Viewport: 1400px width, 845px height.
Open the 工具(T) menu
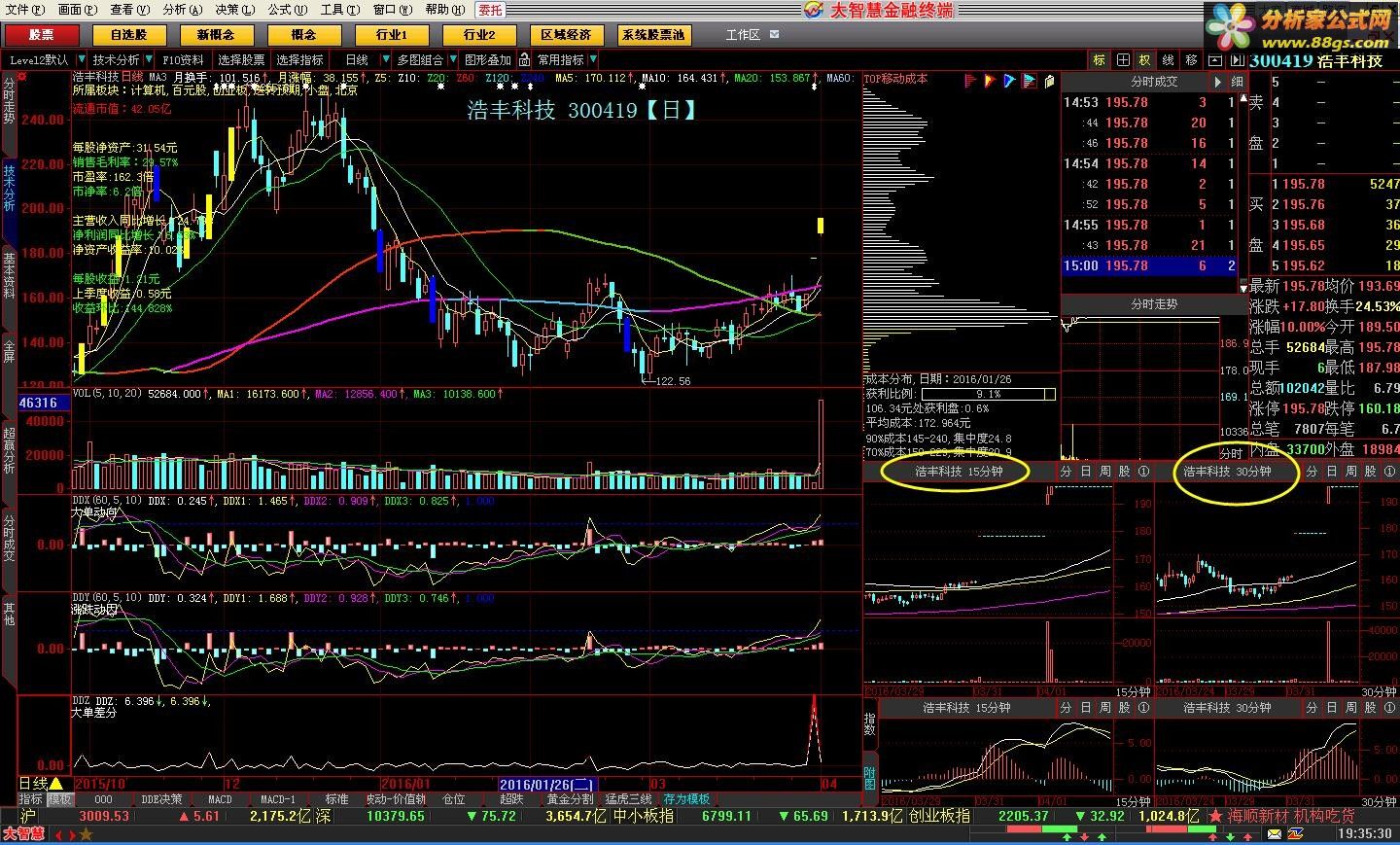(x=339, y=10)
